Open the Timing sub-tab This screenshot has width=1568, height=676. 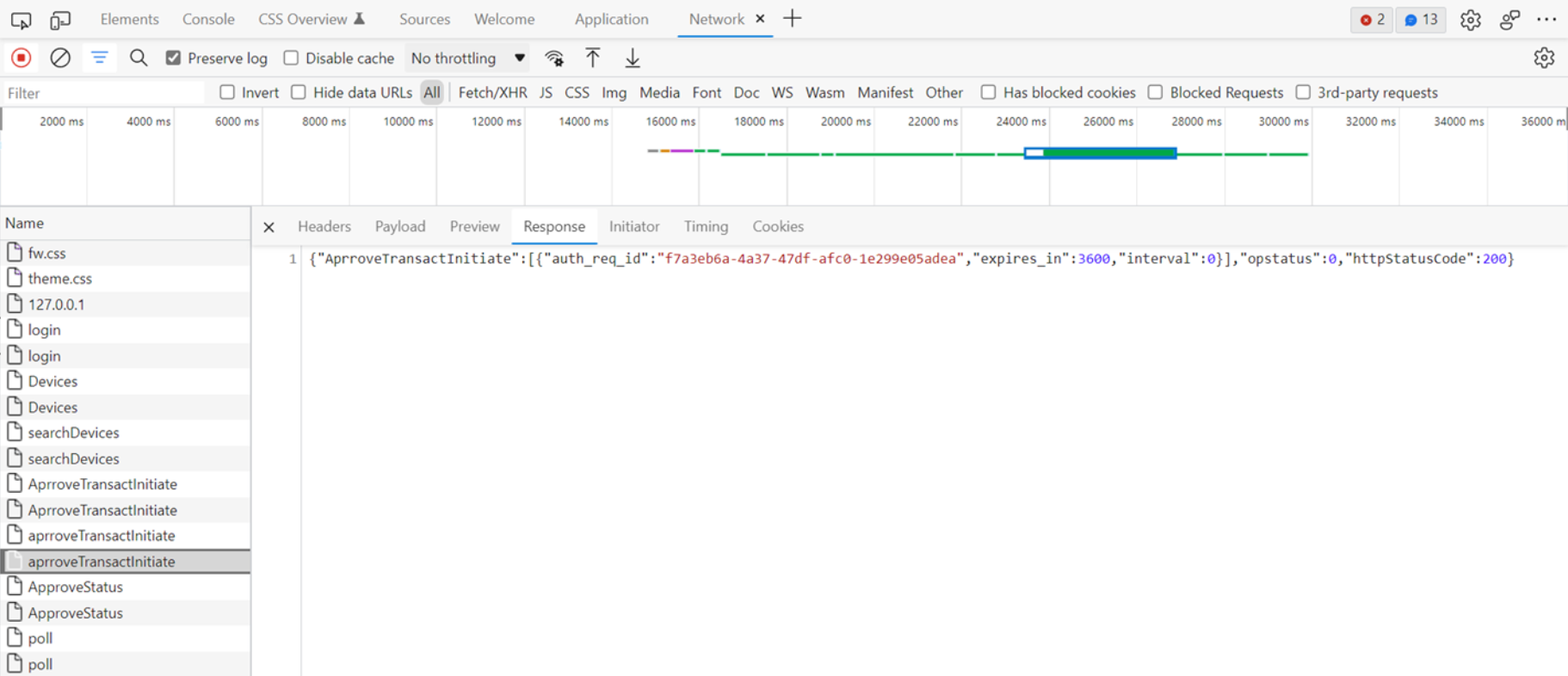point(706,226)
